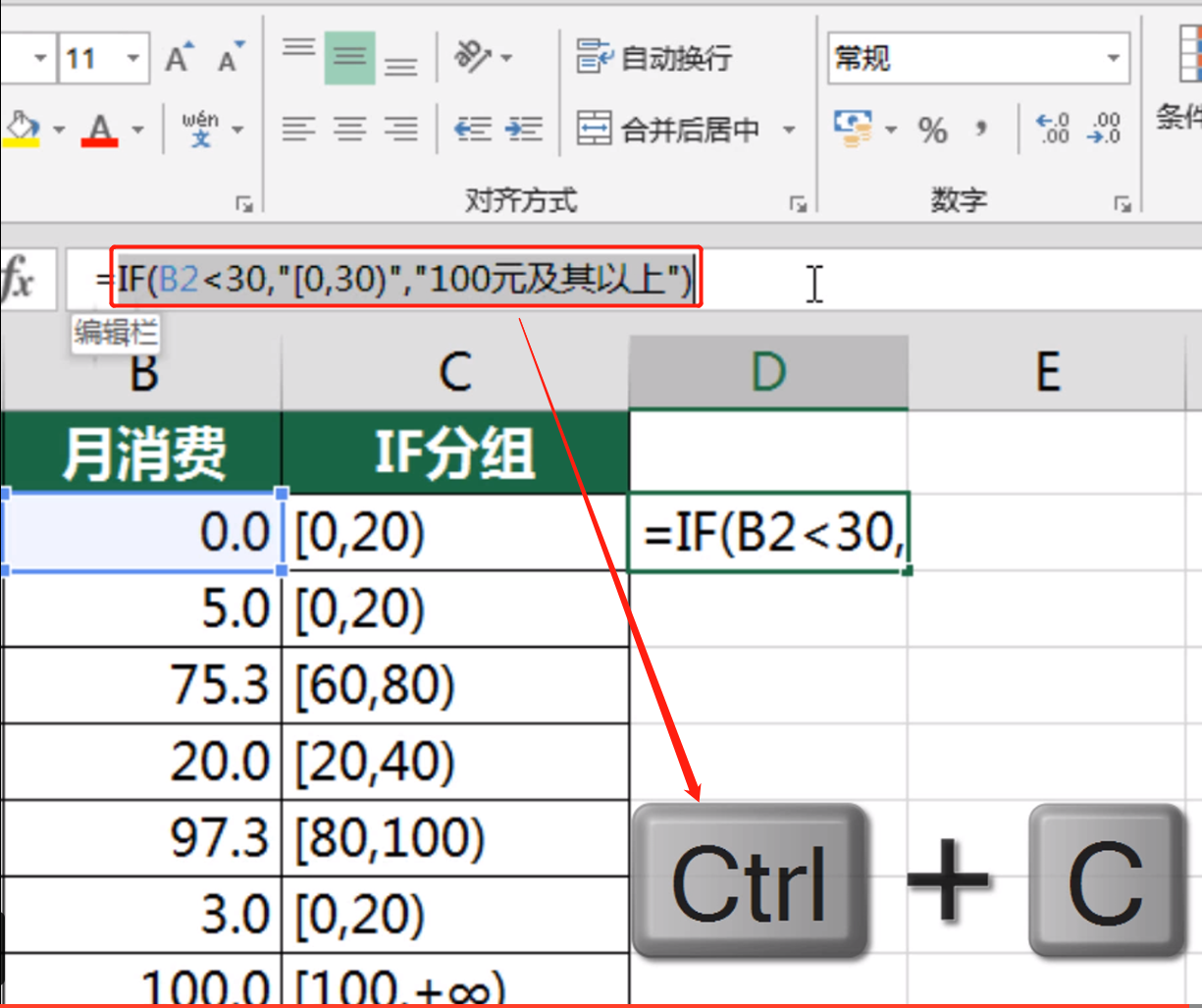This screenshot has width=1202, height=1008.
Task: Click cell with value 0.0
Action: 143,532
